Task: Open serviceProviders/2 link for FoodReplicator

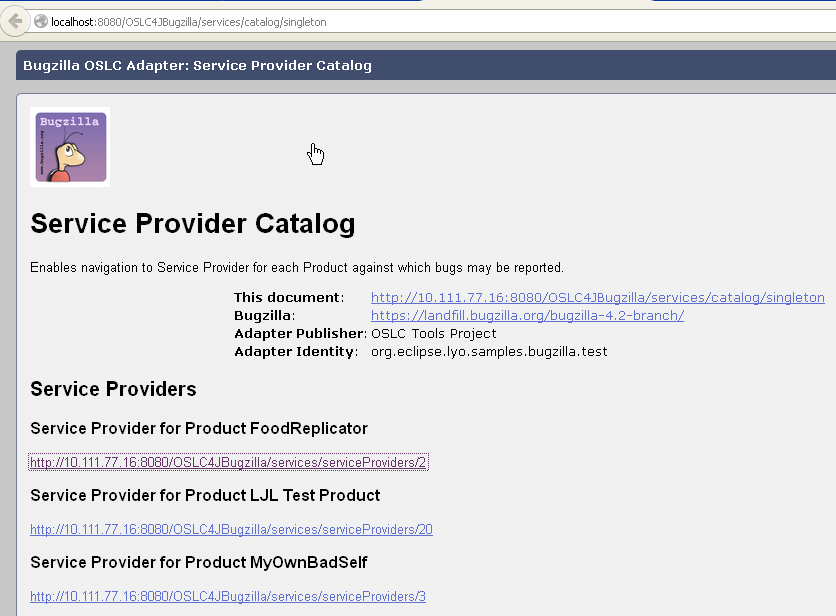Action: (228, 462)
